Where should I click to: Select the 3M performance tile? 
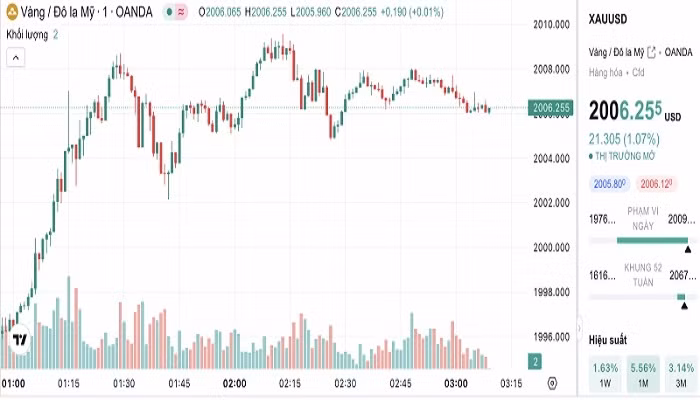681,375
